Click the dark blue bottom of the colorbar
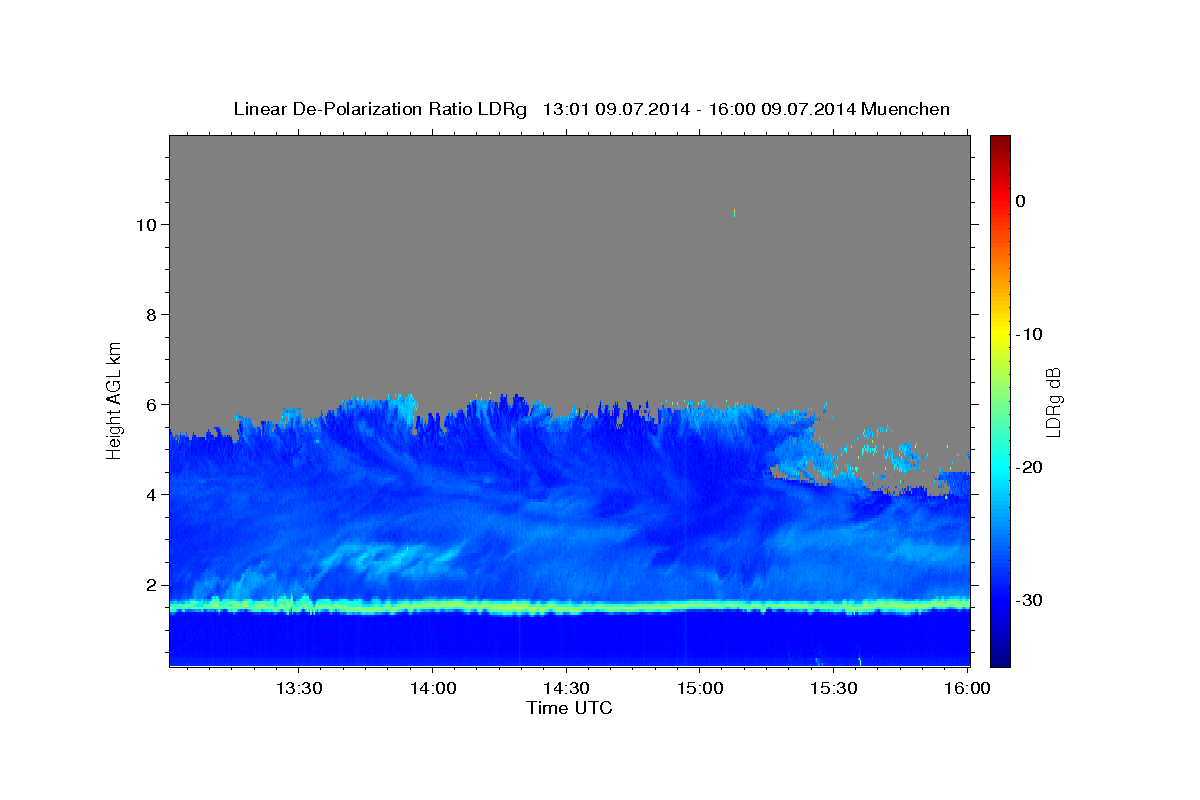Viewport: 1200px width, 800px height. click(1000, 659)
